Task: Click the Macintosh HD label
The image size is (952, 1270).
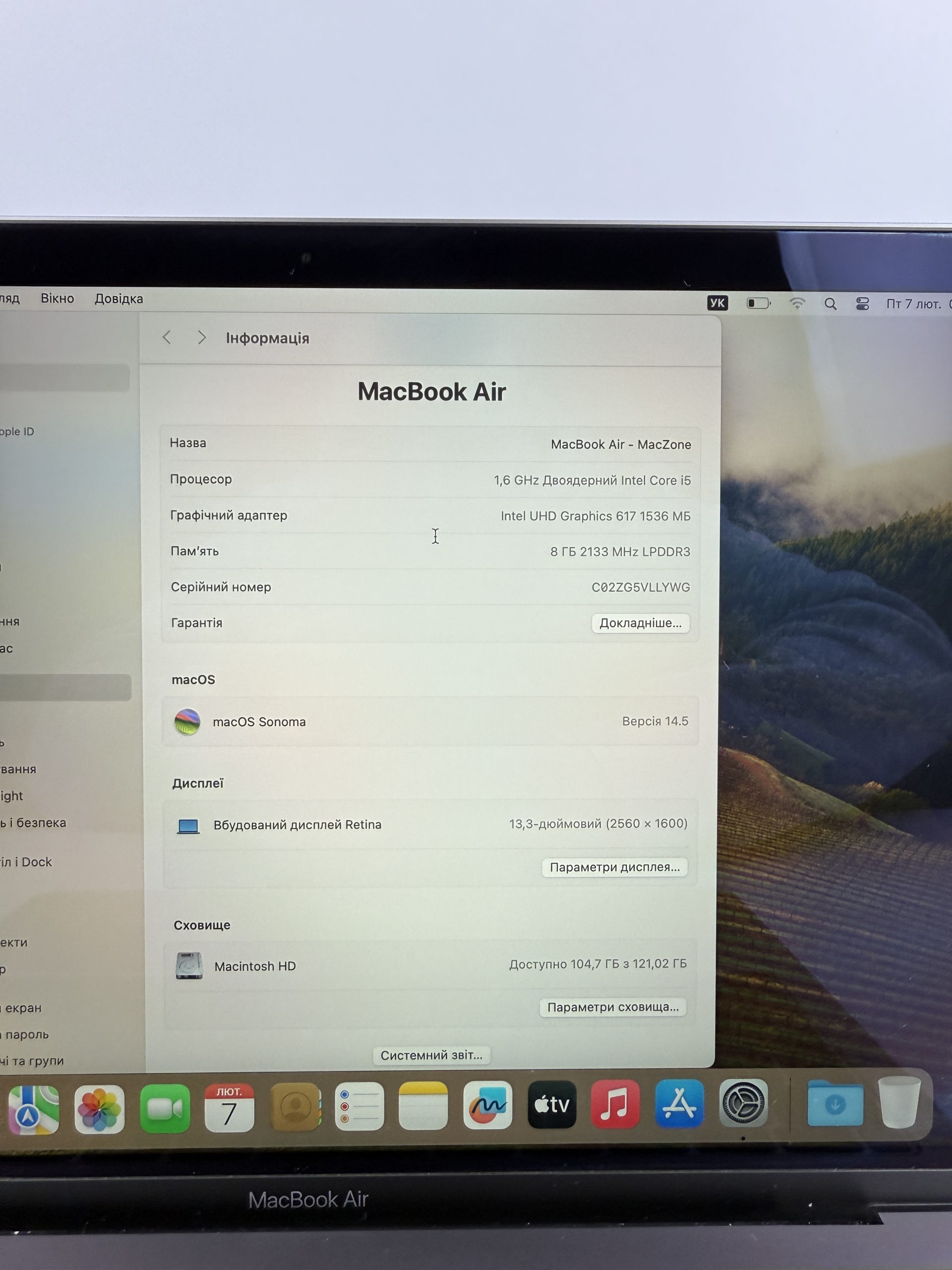Action: [255, 966]
